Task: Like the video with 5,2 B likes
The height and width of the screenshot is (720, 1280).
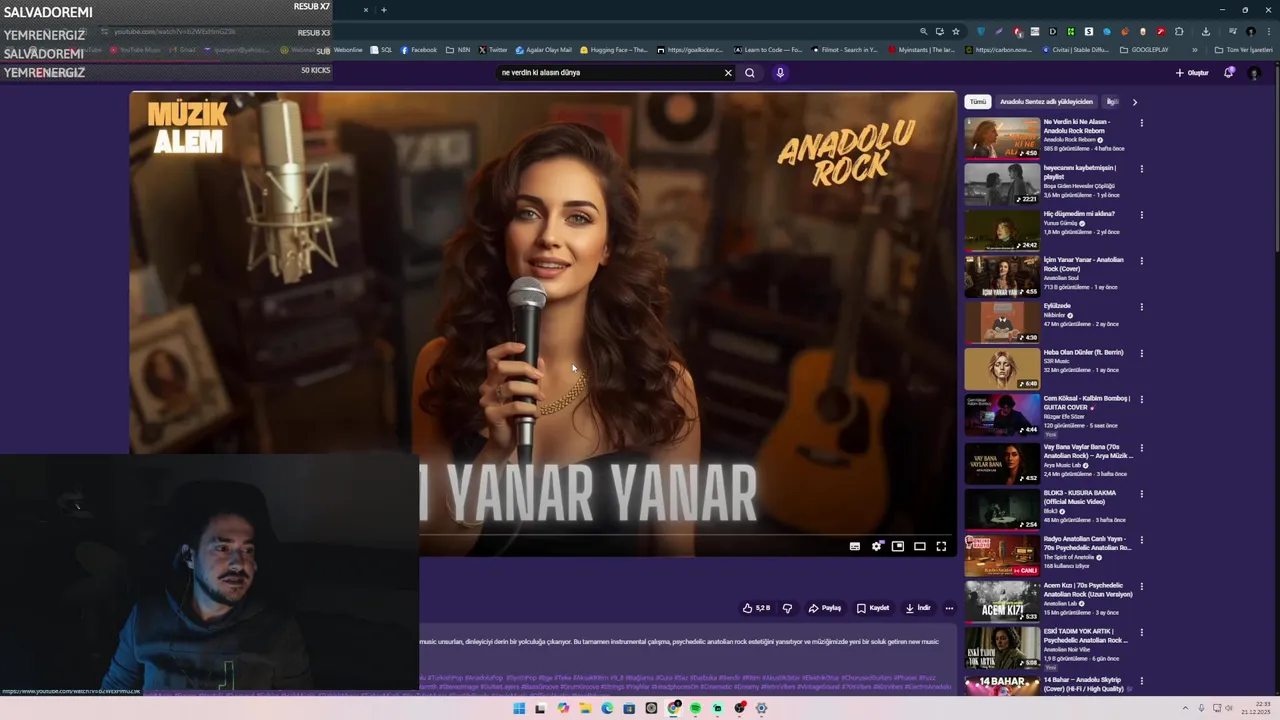Action: (756, 608)
